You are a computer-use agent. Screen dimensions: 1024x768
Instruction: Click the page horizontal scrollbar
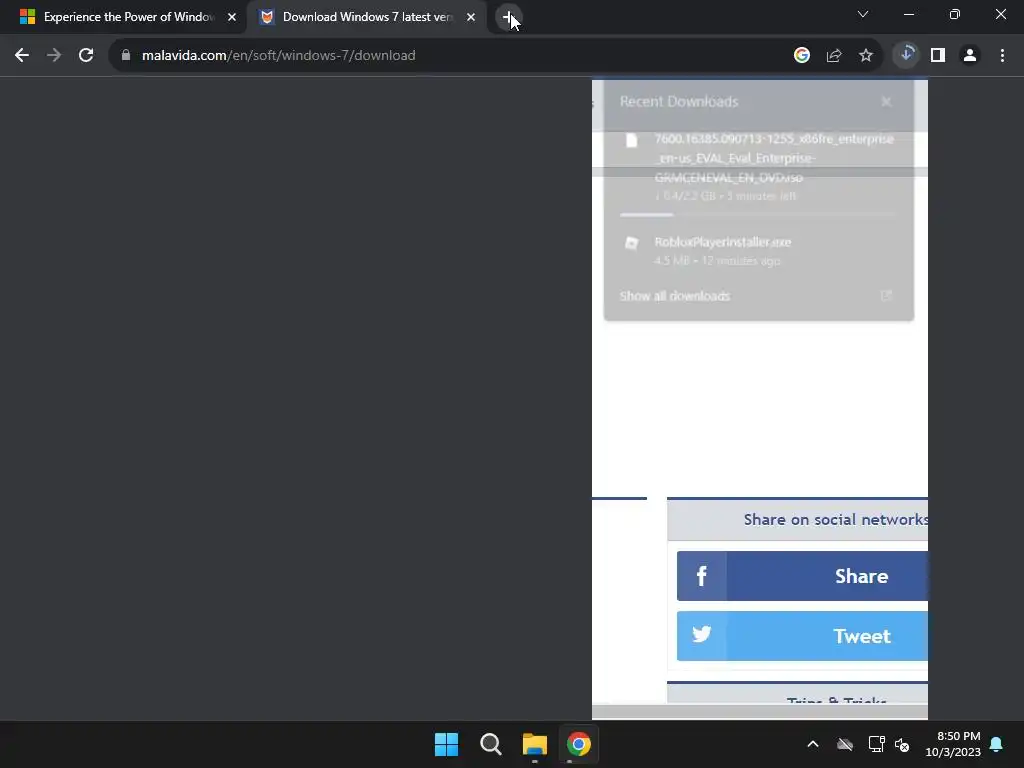760,712
